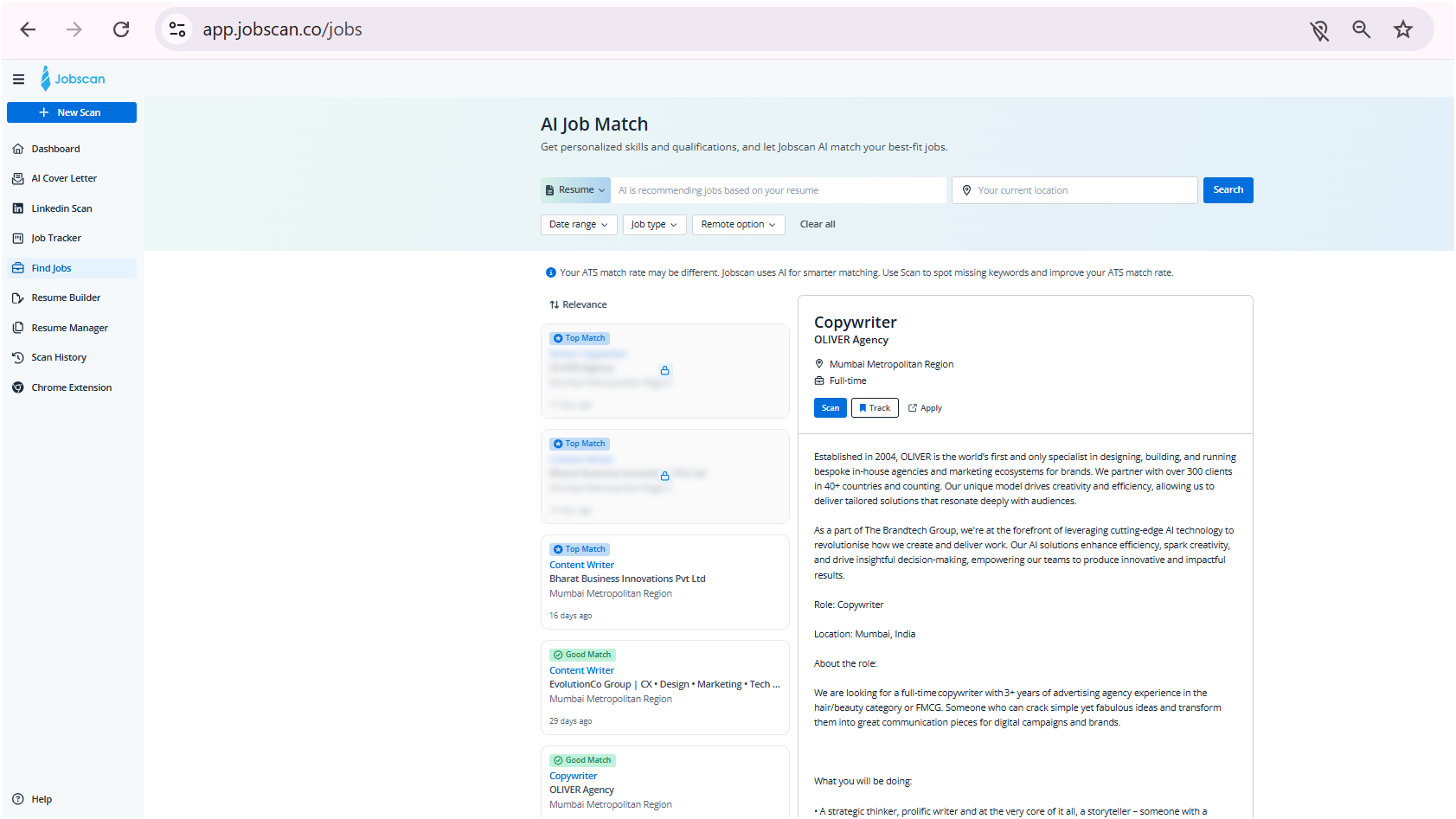Click '16 days ago' on Bharat card
The width and height of the screenshot is (1456, 819).
tap(570, 616)
